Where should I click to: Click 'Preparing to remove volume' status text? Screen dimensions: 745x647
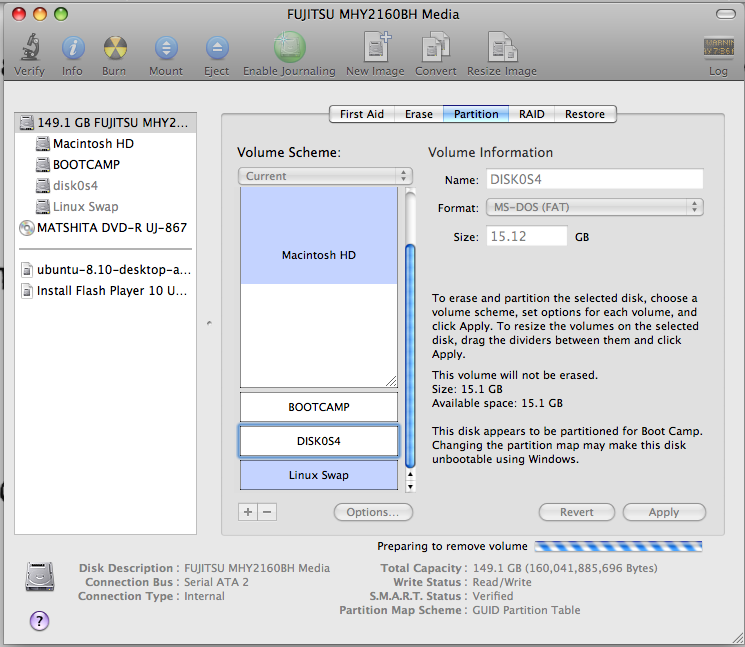point(452,546)
